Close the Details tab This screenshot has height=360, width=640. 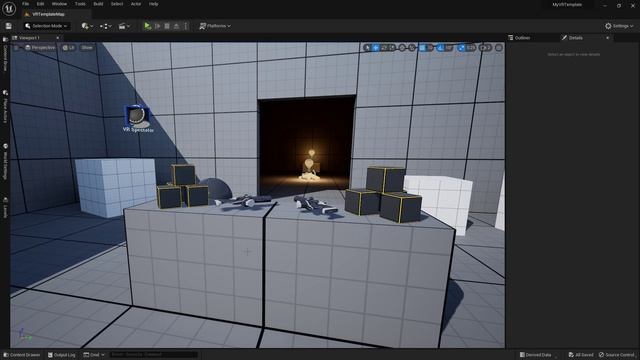607,38
